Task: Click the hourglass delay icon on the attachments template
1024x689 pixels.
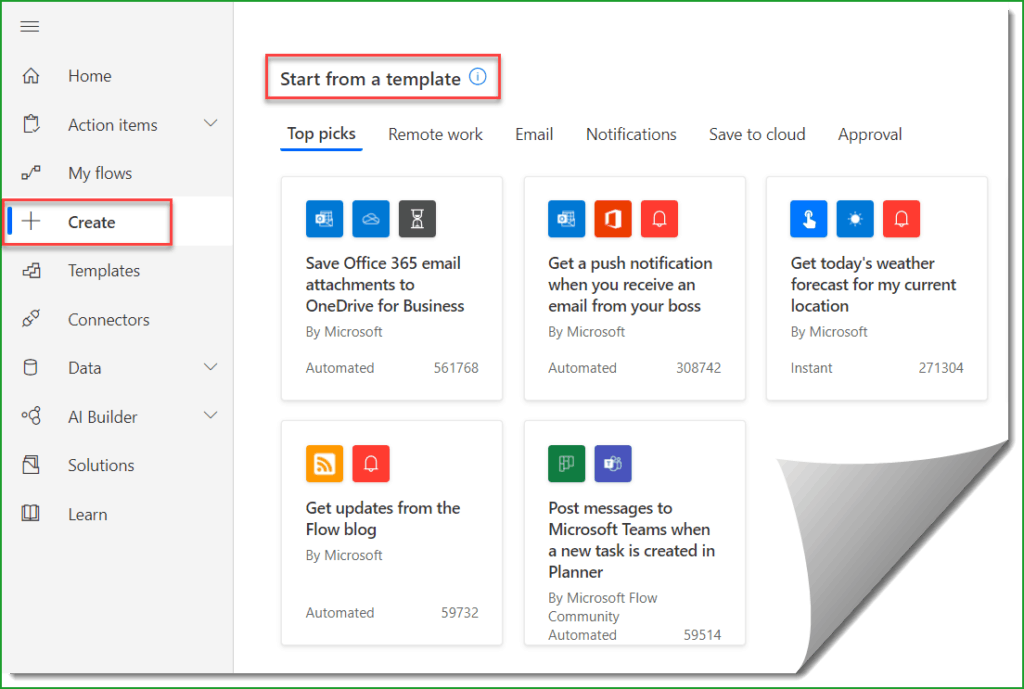Action: (x=417, y=218)
